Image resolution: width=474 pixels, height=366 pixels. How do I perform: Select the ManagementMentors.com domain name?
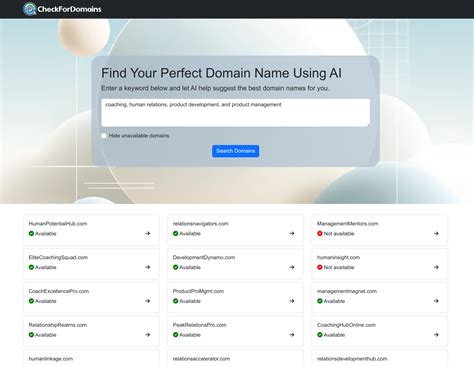348,224
